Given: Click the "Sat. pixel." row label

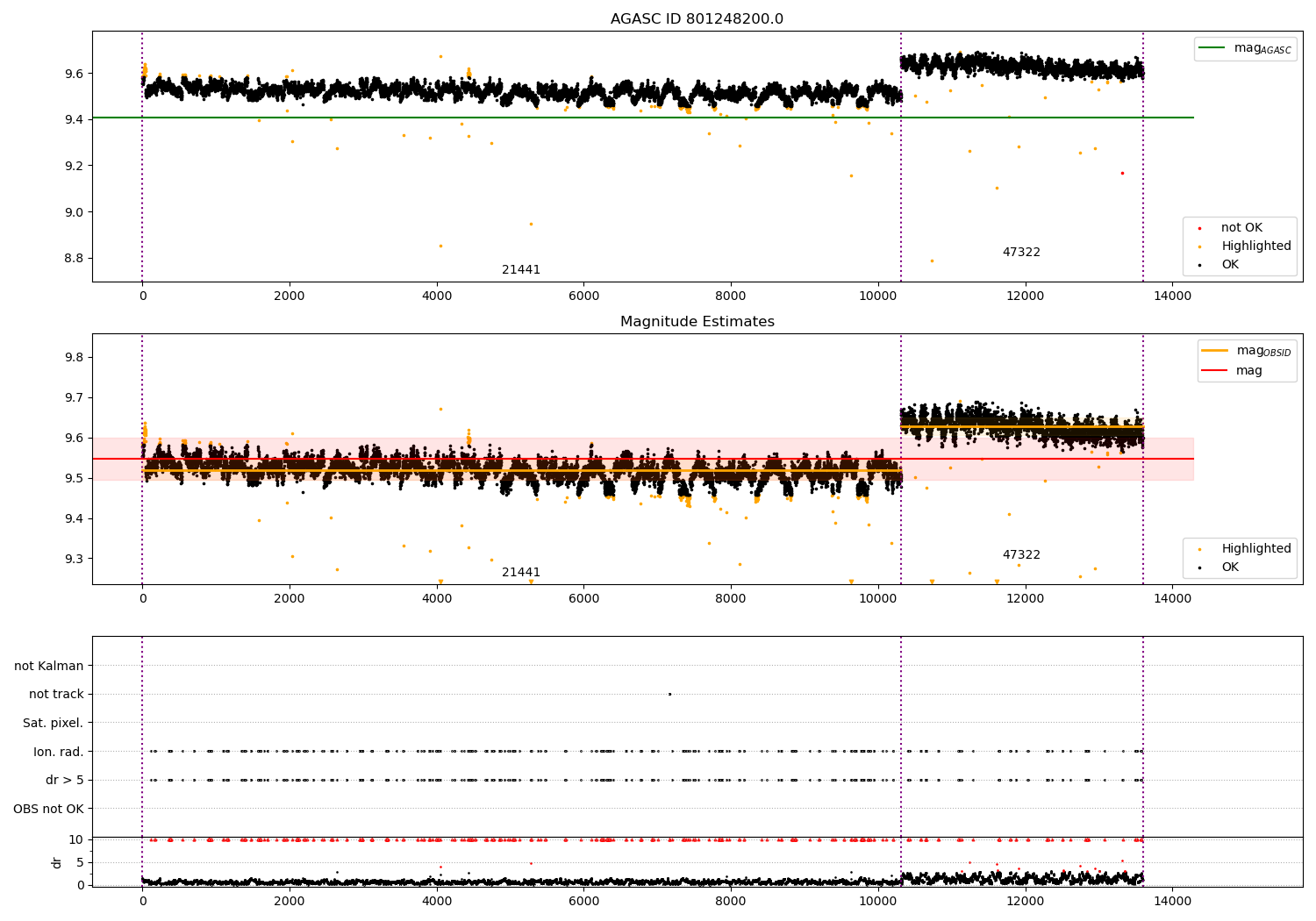Looking at the screenshot, I should 54,724.
